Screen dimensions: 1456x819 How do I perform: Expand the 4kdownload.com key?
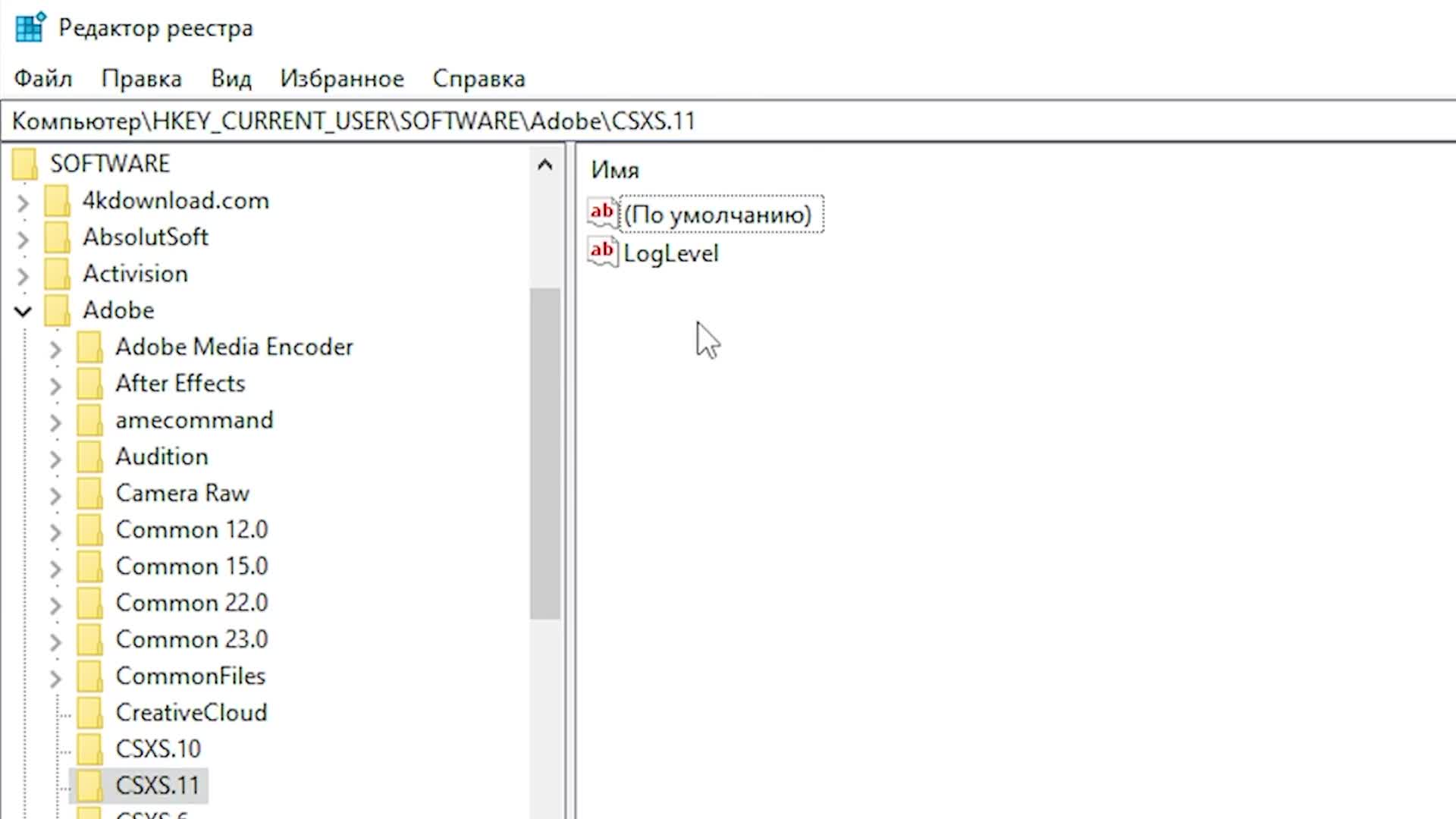pyautogui.click(x=24, y=202)
